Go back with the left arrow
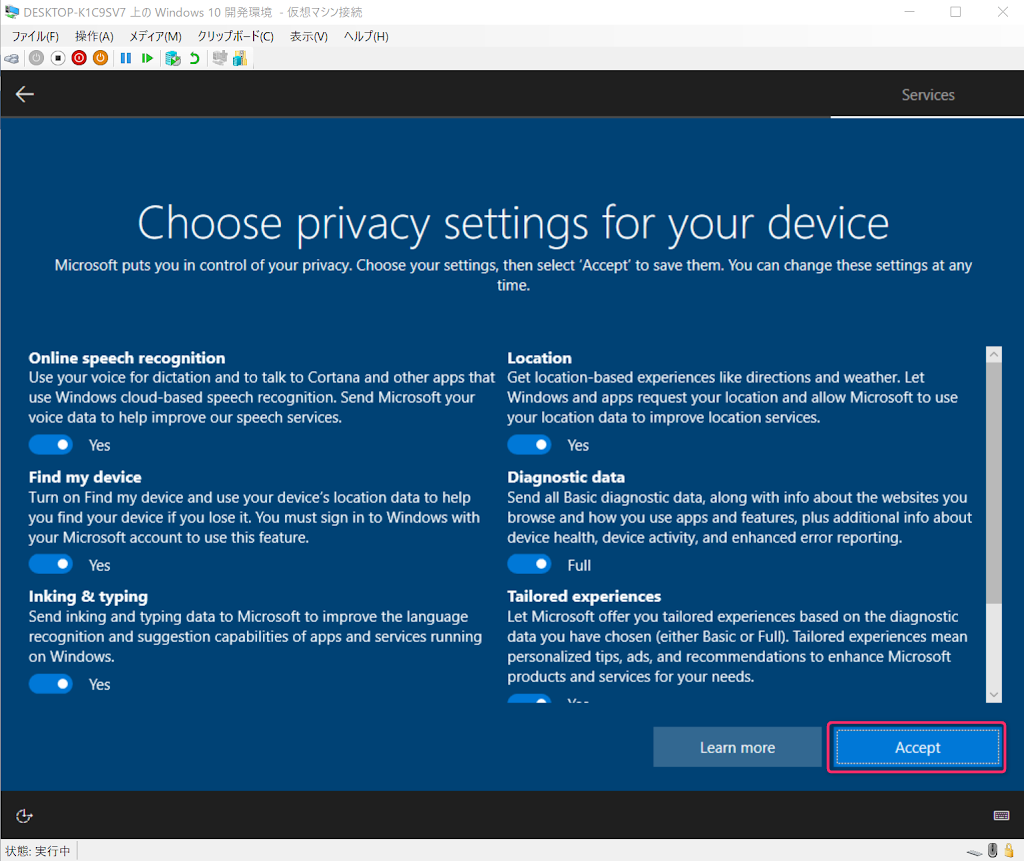Viewport: 1024px width, 861px height. coord(25,94)
